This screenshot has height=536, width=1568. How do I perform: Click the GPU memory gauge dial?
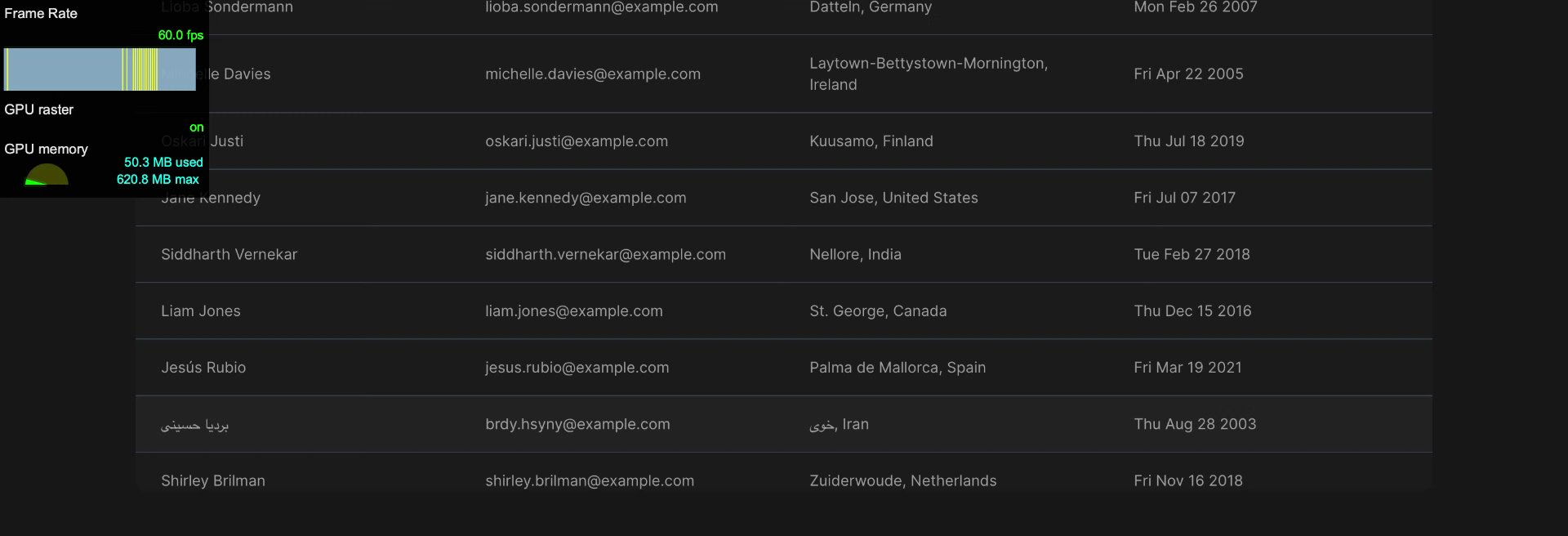[47, 175]
